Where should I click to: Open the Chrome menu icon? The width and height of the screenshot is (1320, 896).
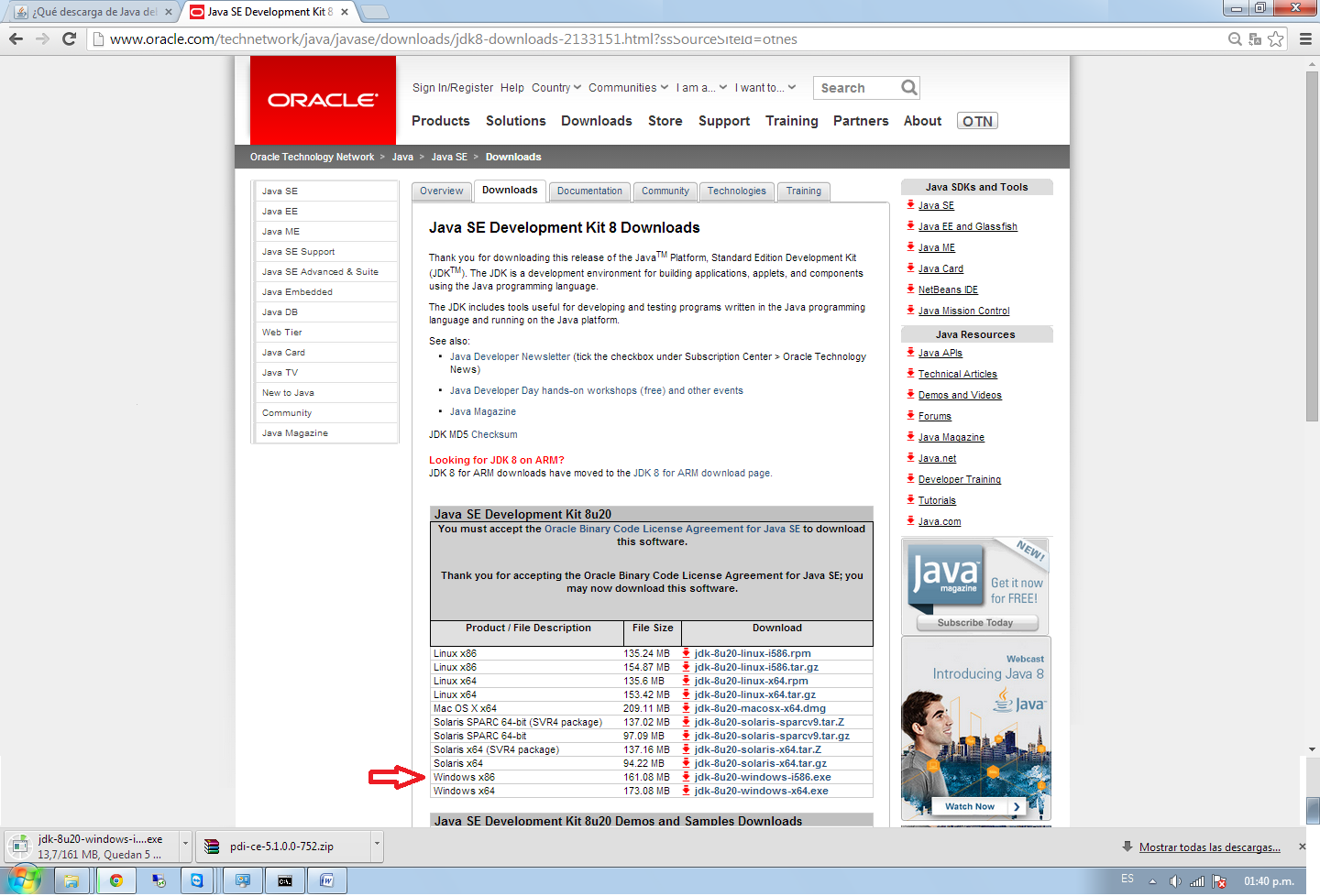click(x=1305, y=38)
